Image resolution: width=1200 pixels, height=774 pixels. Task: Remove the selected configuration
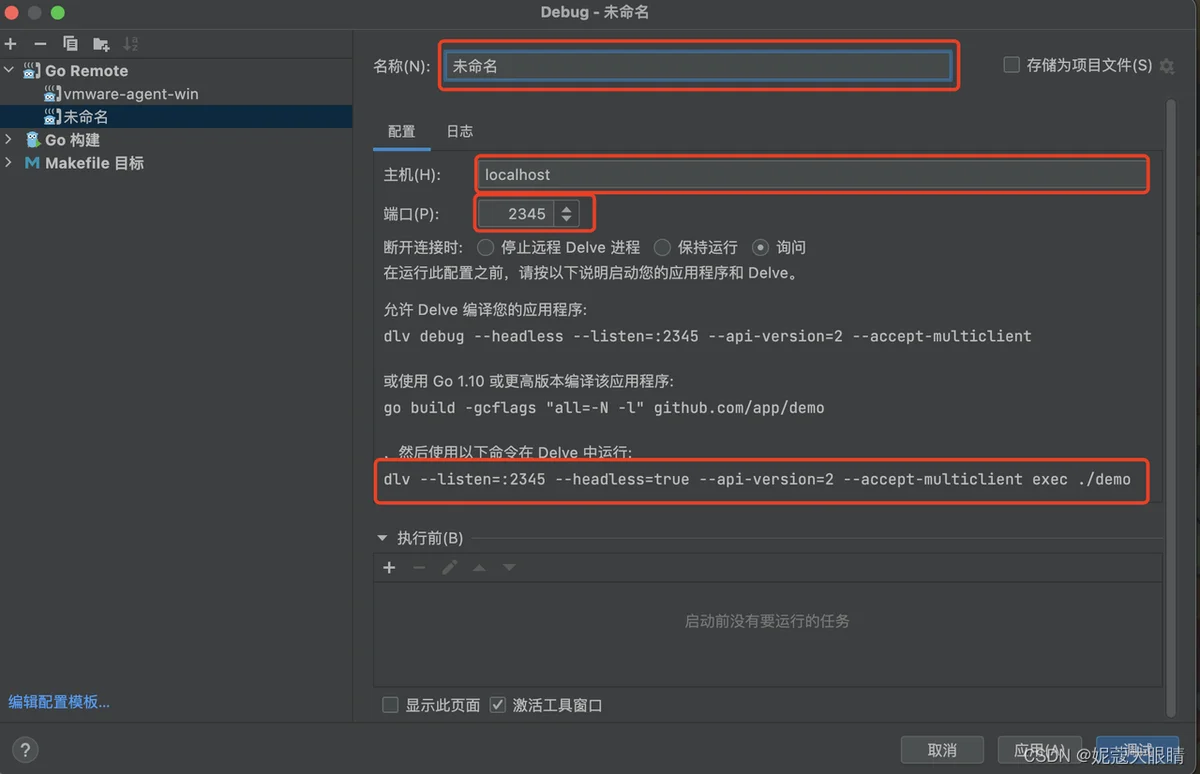coord(38,44)
